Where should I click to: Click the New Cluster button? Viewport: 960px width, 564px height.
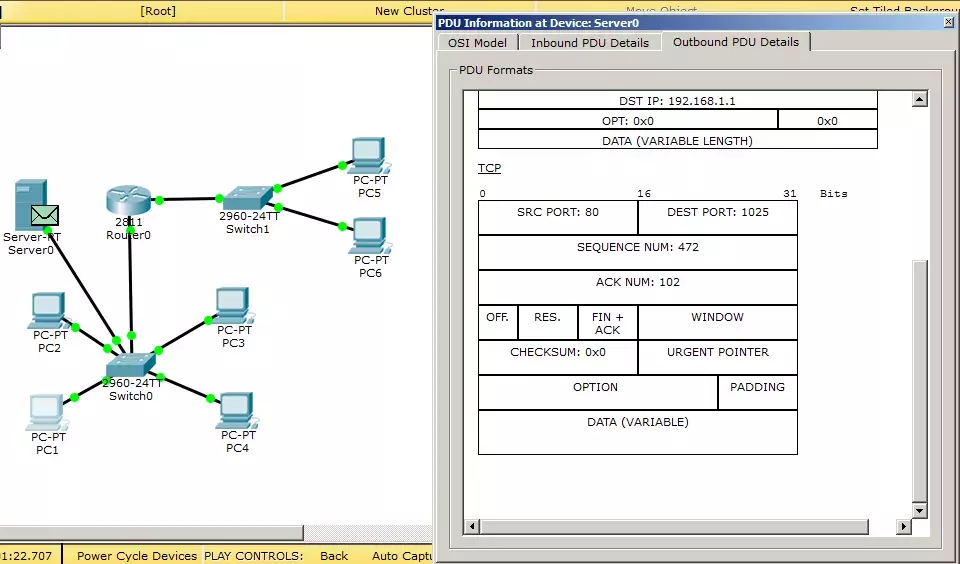(x=409, y=11)
